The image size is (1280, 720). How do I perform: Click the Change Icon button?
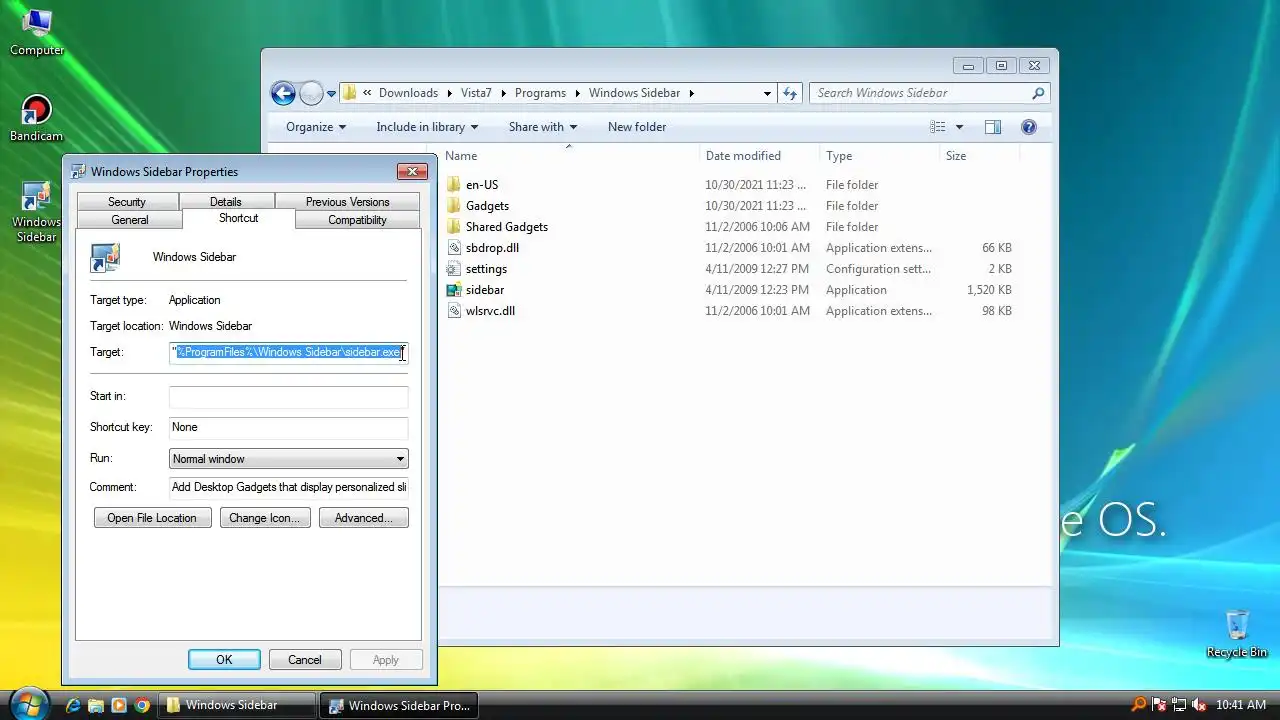[x=265, y=518]
